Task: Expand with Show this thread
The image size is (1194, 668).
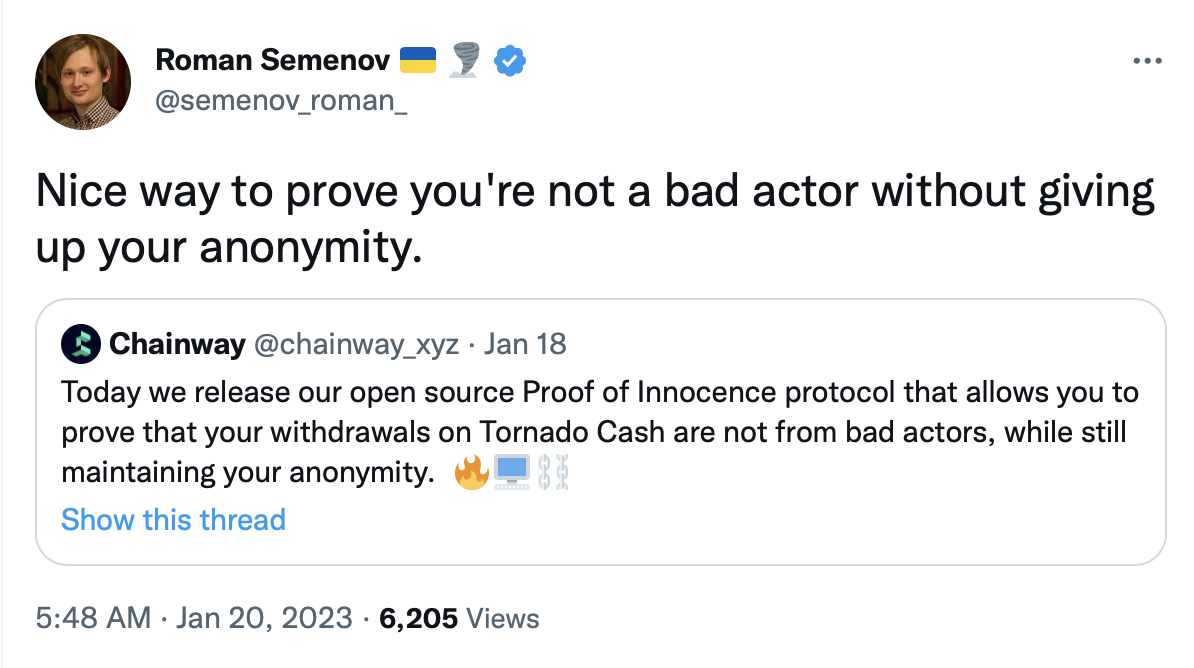Action: tap(173, 520)
